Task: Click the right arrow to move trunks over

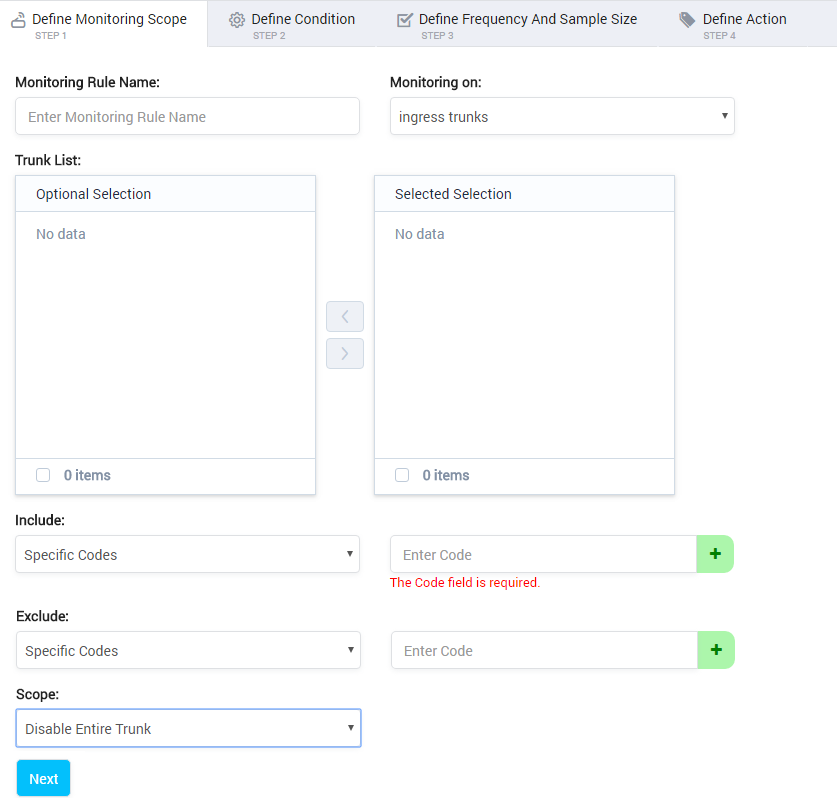Action: (x=344, y=353)
